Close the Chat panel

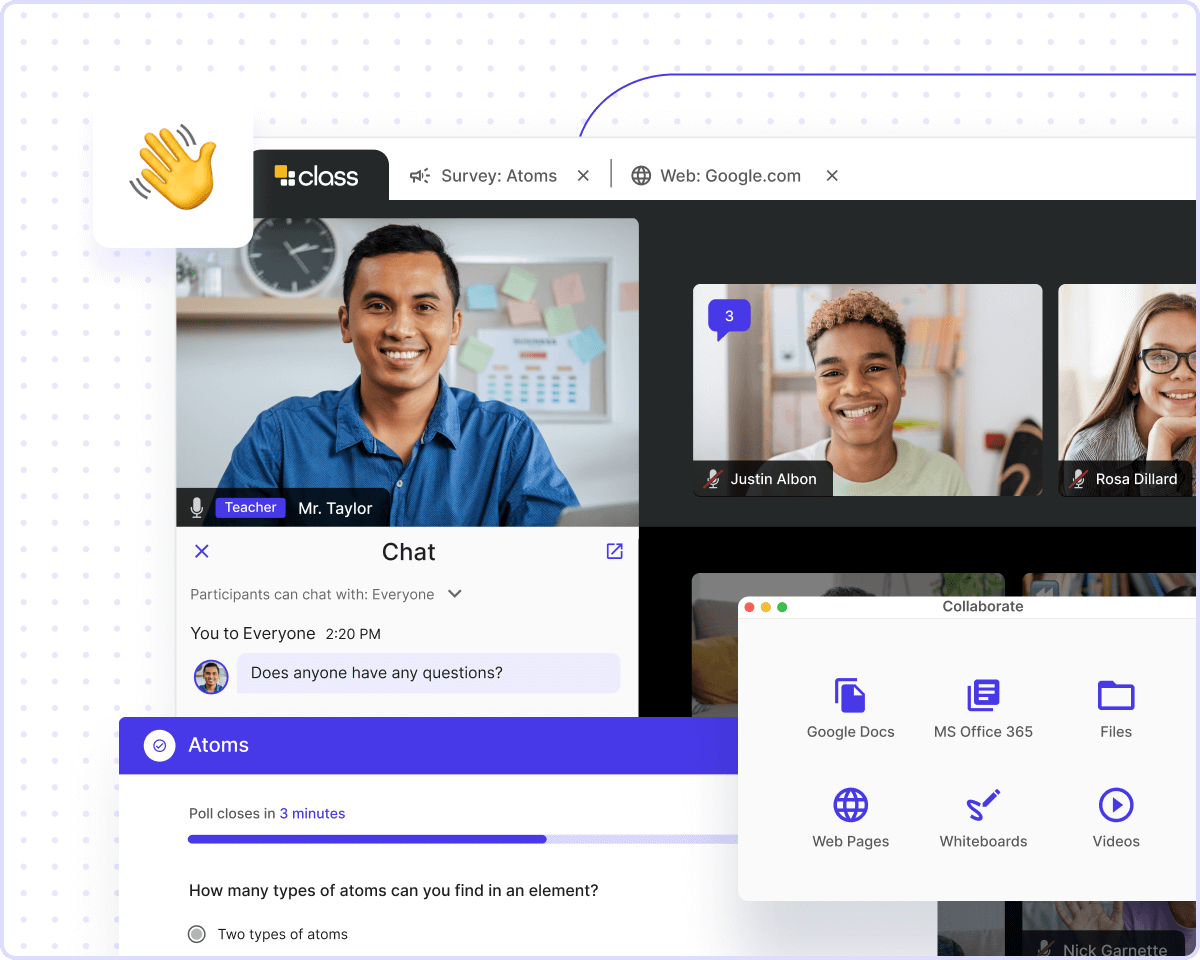(201, 551)
